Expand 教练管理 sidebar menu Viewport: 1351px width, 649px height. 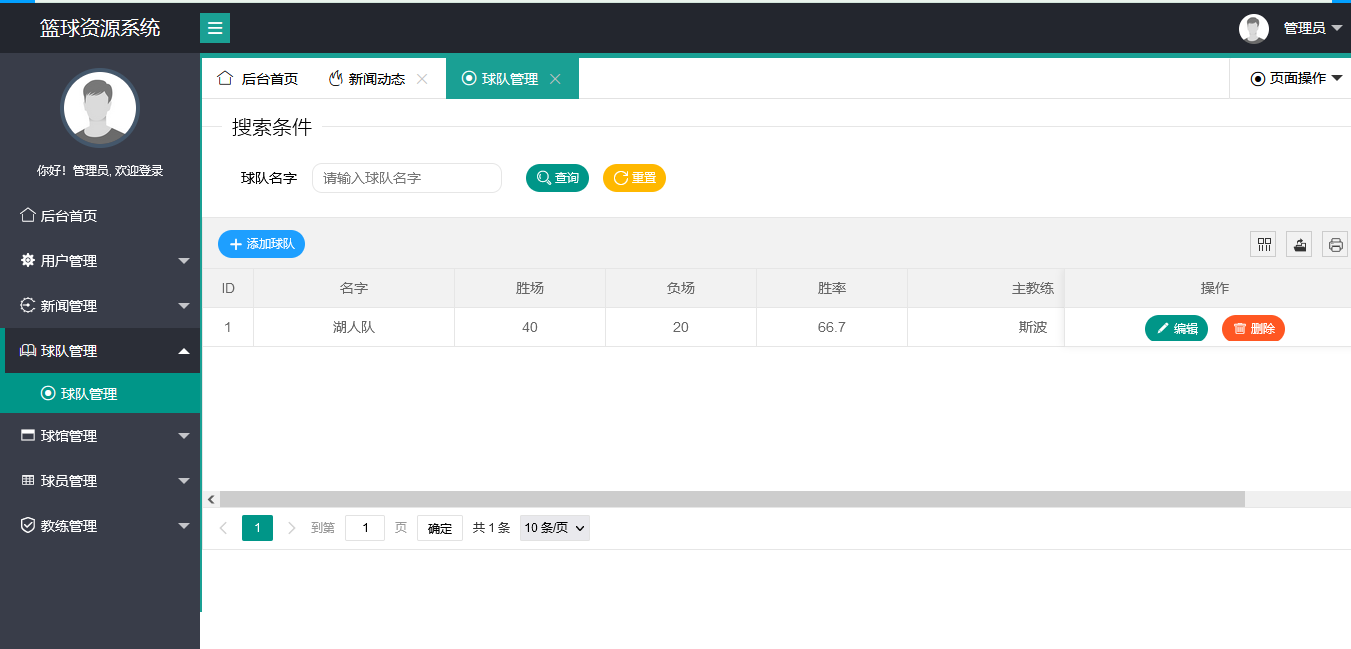pyautogui.click(x=100, y=526)
